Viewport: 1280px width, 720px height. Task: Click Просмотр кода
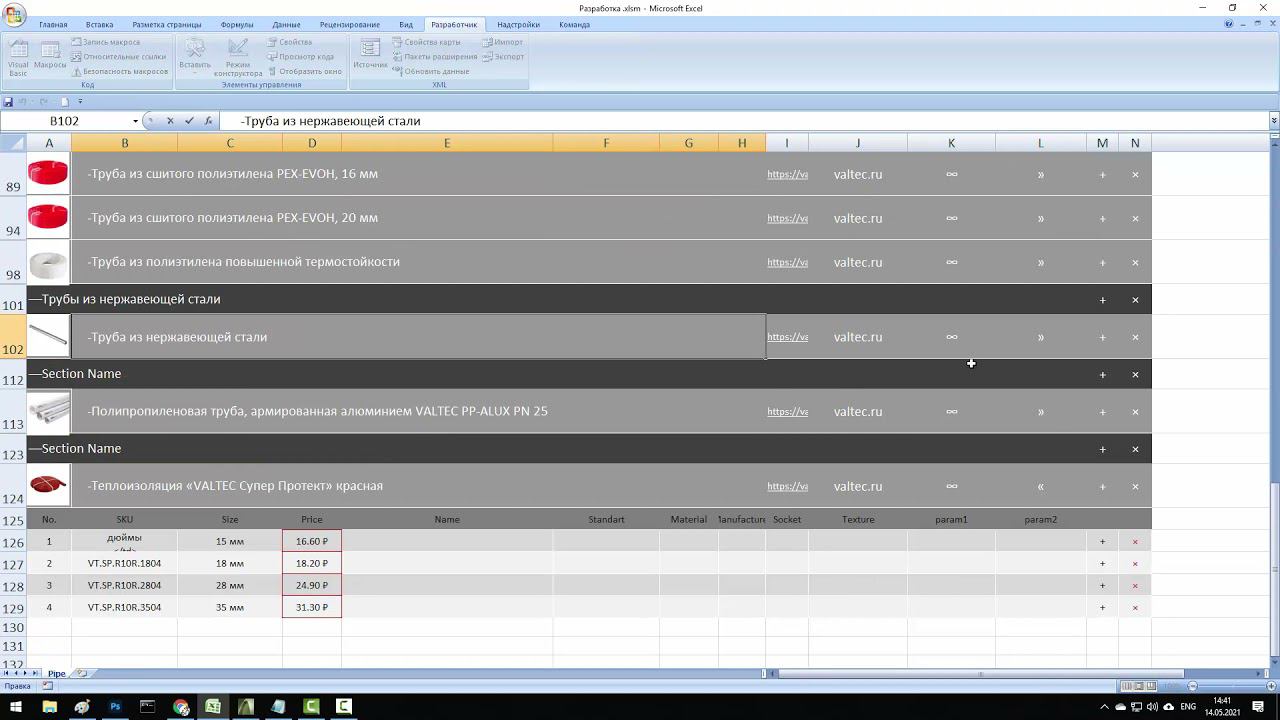(299, 57)
